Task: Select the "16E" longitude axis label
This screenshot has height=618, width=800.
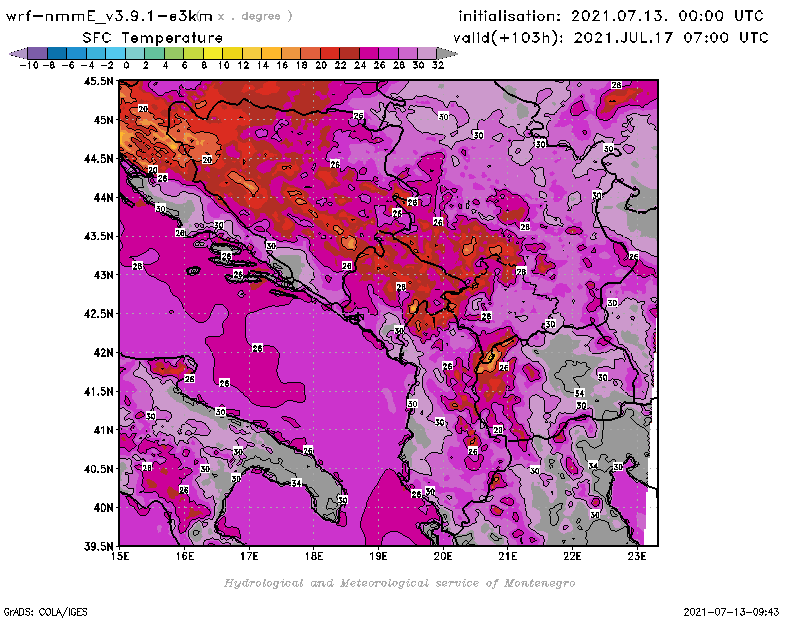Action: tap(185, 556)
